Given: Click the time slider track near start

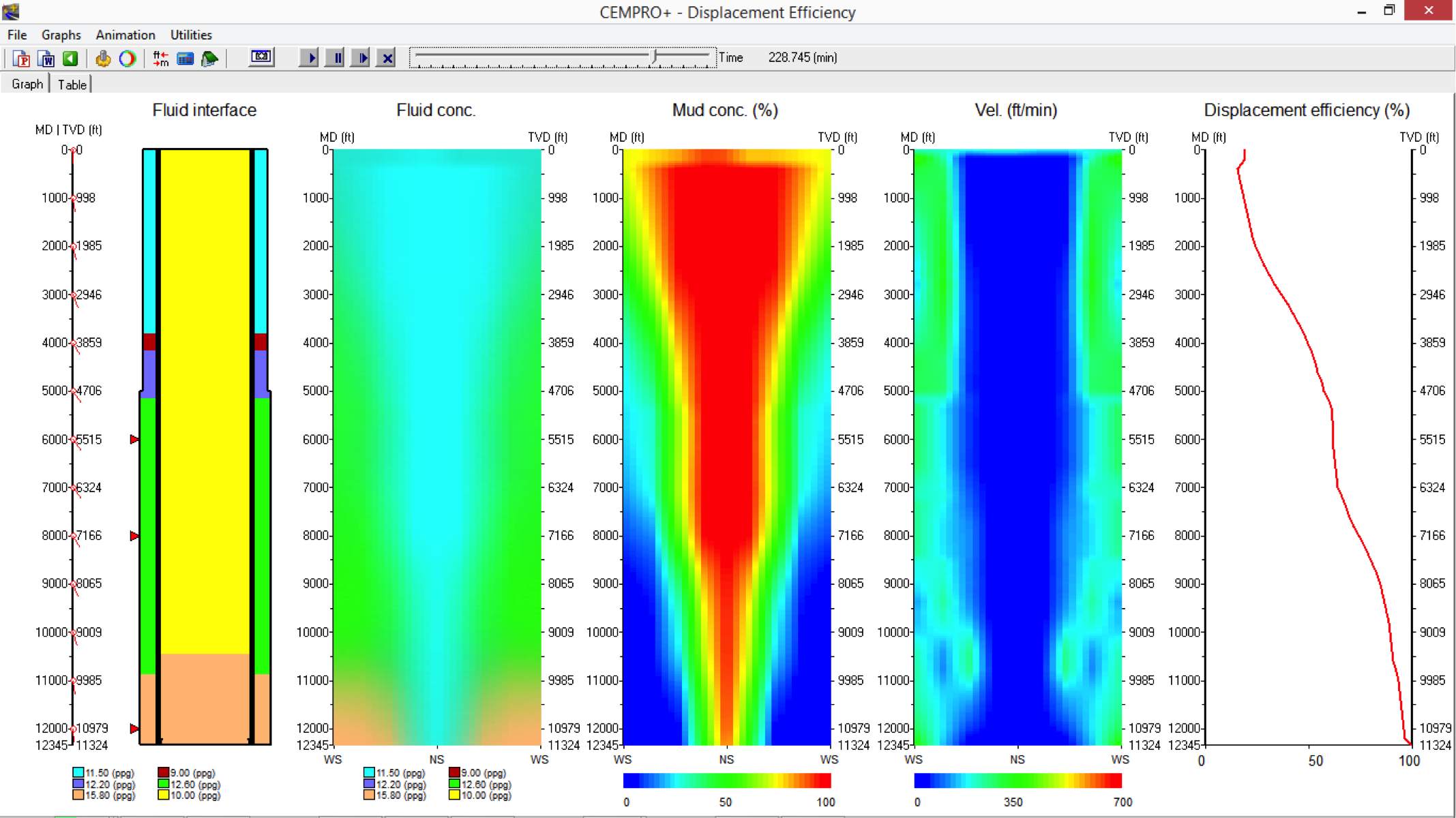Looking at the screenshot, I should (x=426, y=55).
